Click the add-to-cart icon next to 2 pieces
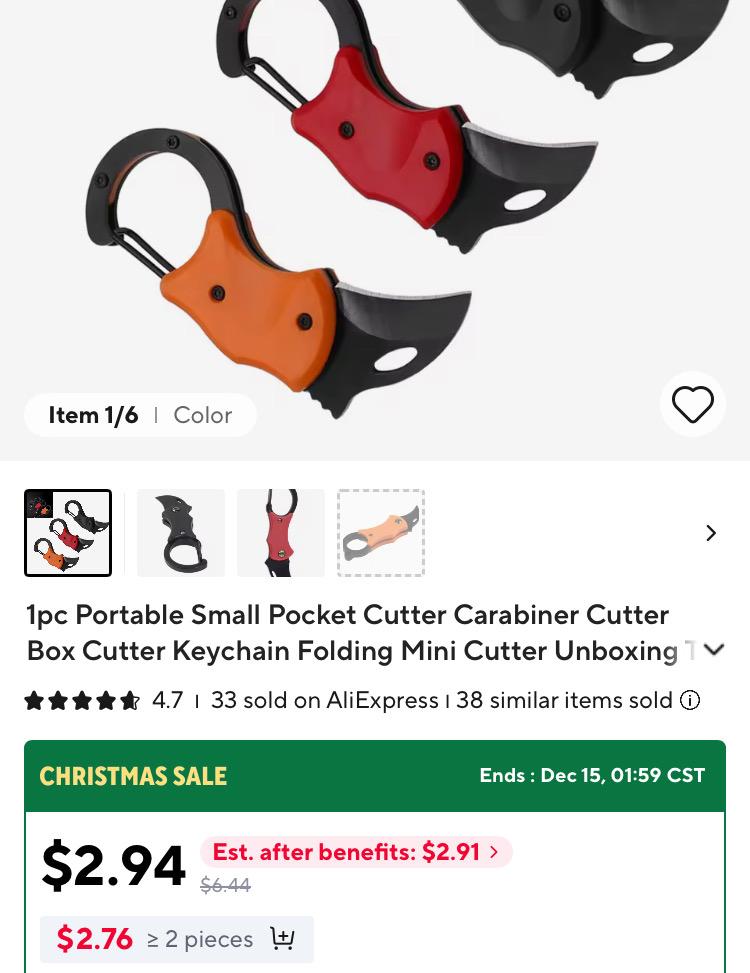This screenshot has height=973, width=750. click(x=282, y=938)
